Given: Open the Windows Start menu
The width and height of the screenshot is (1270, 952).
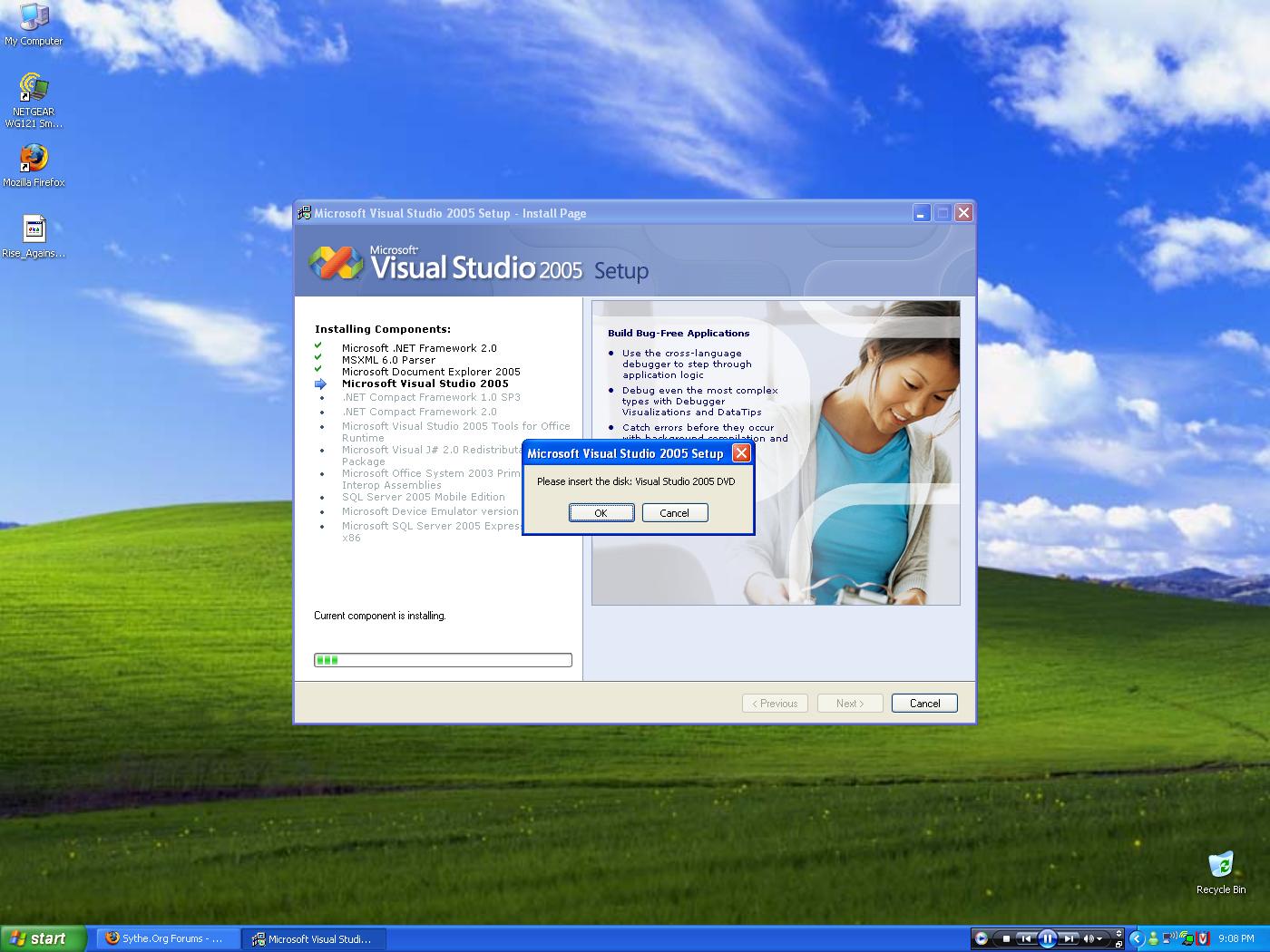Looking at the screenshot, I should coord(43,938).
